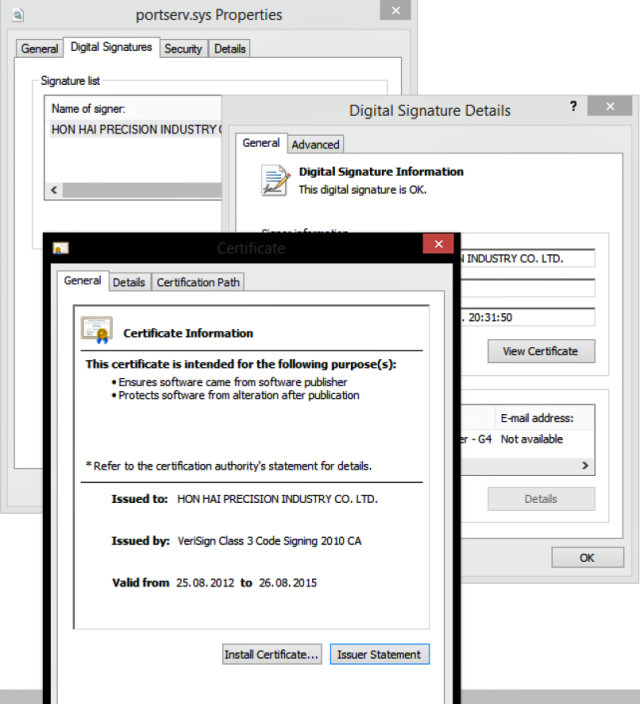Click the signer name field INDUSTRY CO. LTD.

pos(527,259)
